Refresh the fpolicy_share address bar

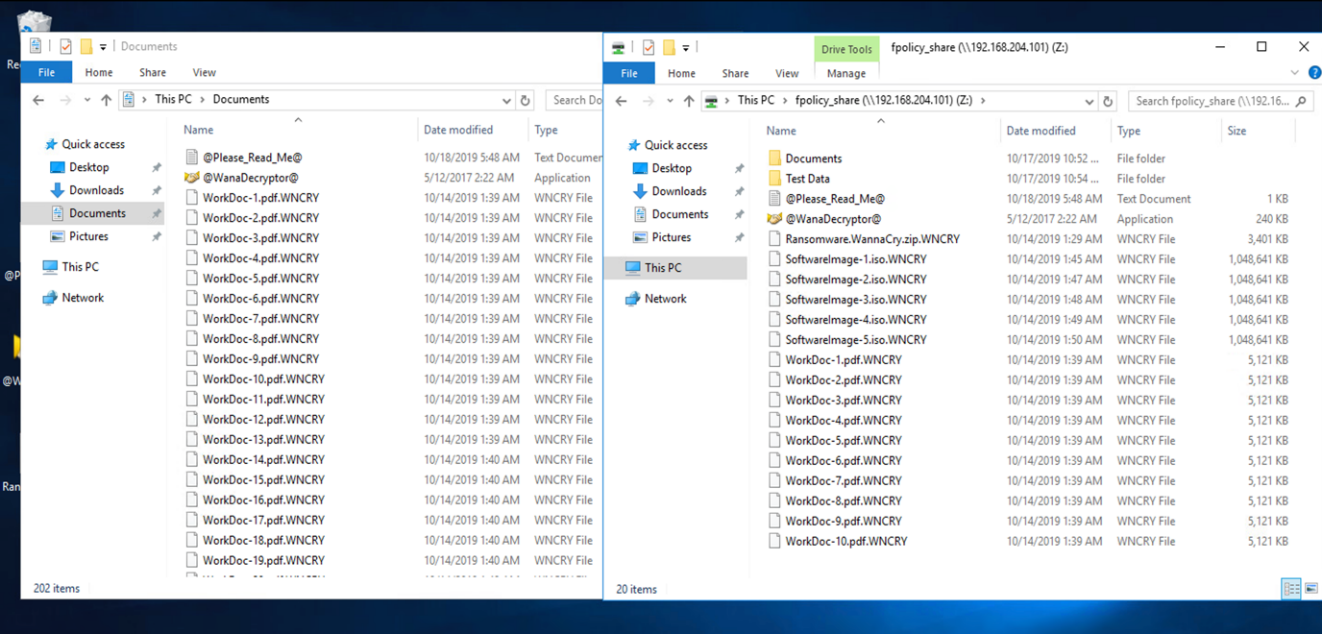1107,101
